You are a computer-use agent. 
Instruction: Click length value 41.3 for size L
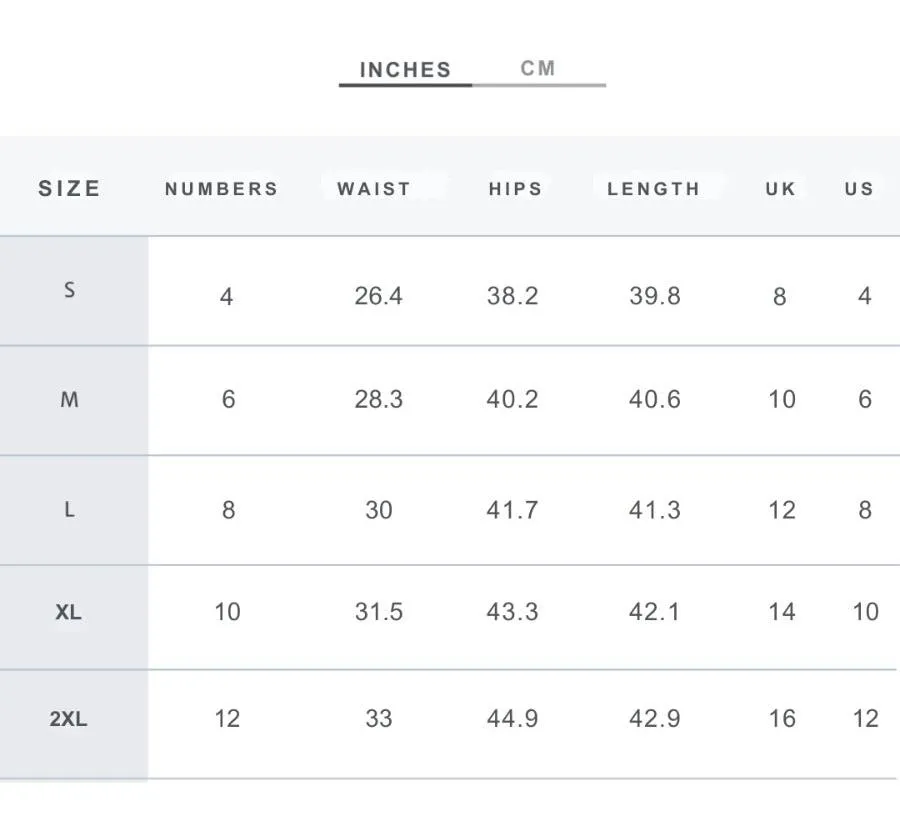(654, 510)
